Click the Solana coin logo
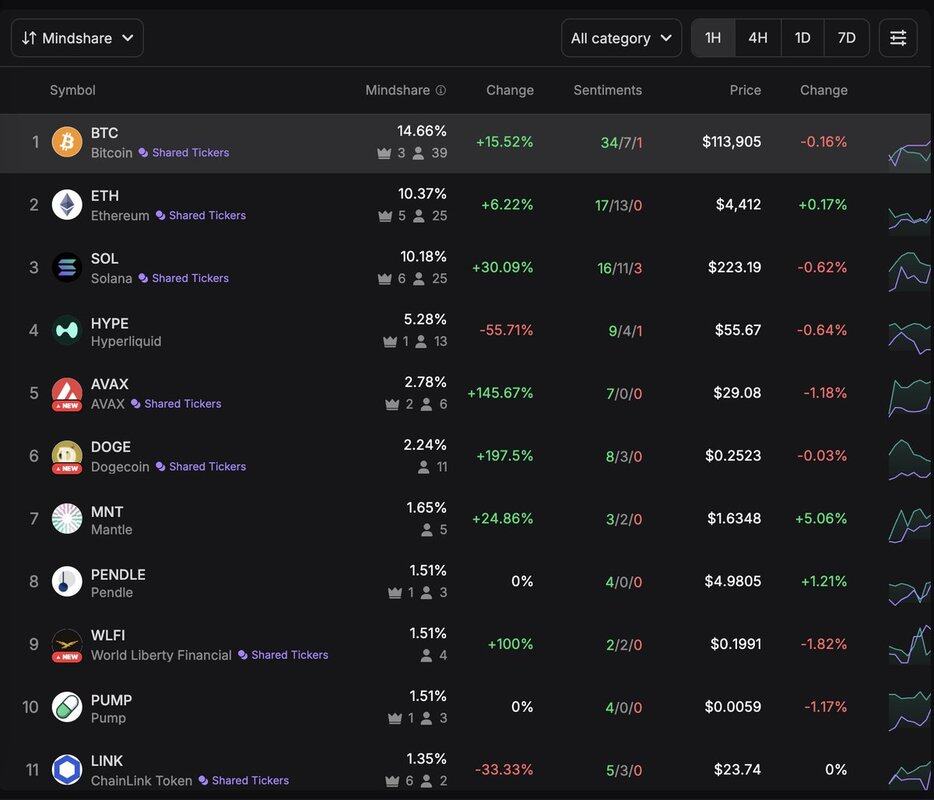934x800 pixels. click(x=67, y=267)
